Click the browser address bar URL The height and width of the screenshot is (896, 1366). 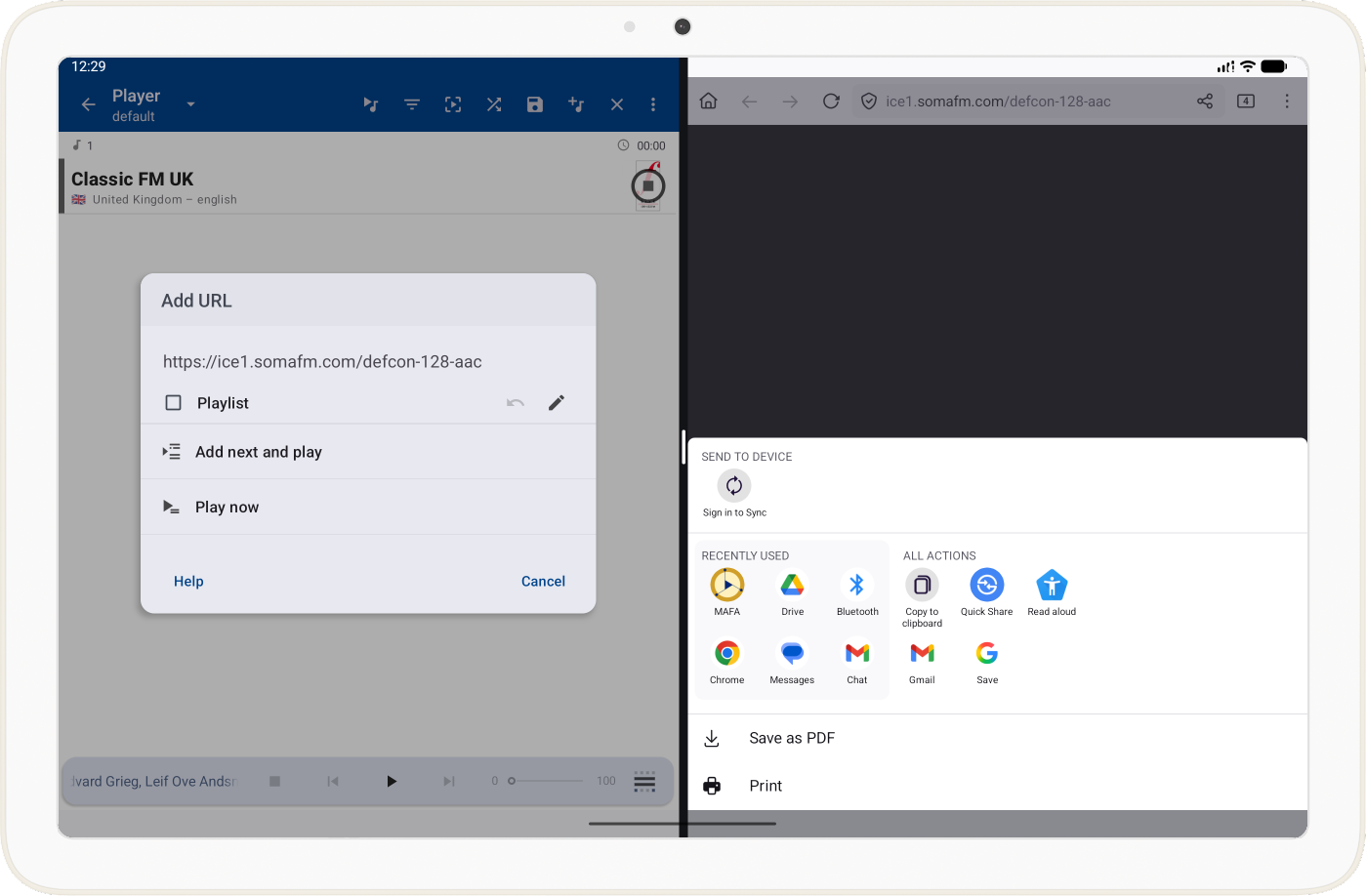tap(998, 102)
